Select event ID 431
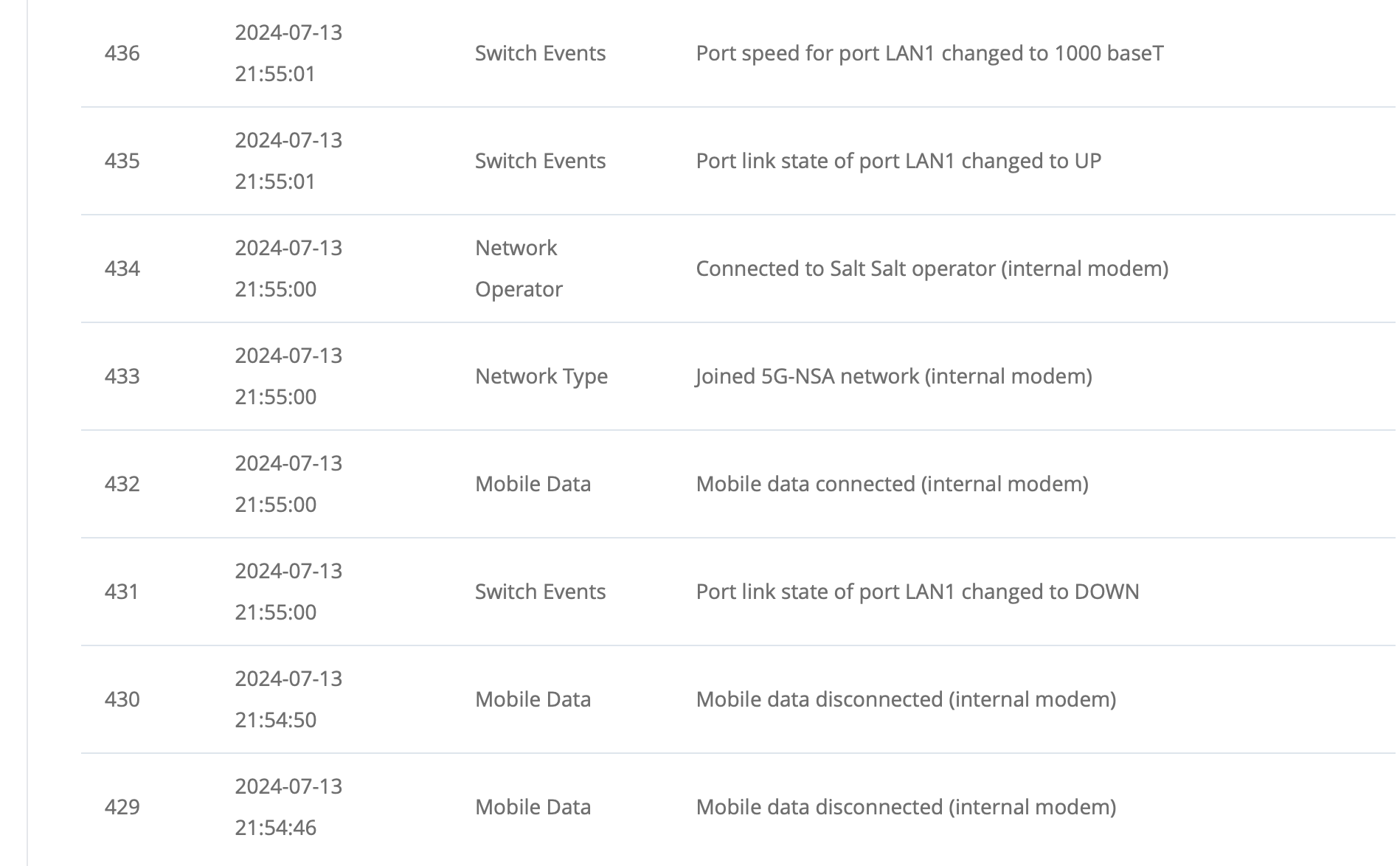The width and height of the screenshot is (1400, 866). pyautogui.click(x=122, y=592)
